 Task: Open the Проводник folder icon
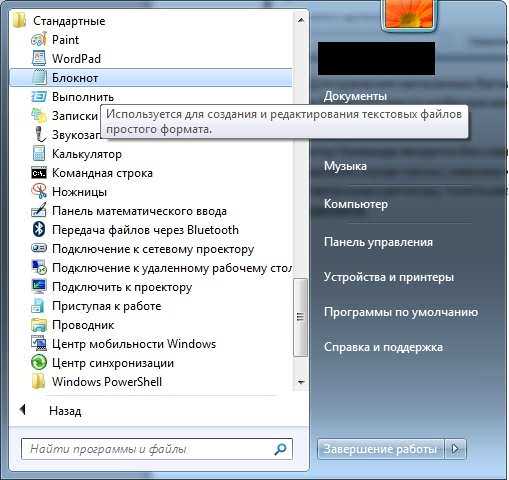39,325
